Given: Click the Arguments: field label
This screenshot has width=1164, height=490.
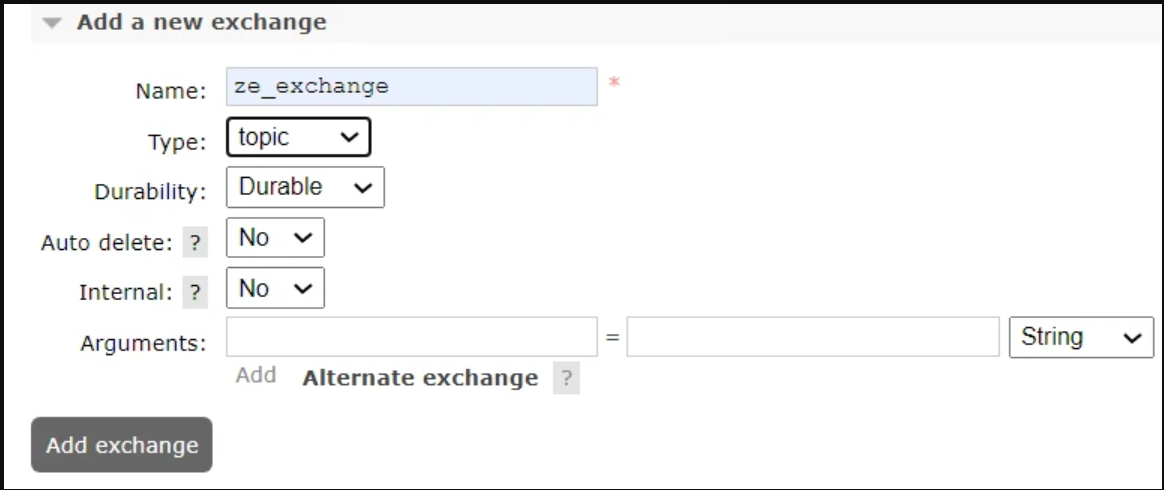Looking at the screenshot, I should tap(143, 343).
